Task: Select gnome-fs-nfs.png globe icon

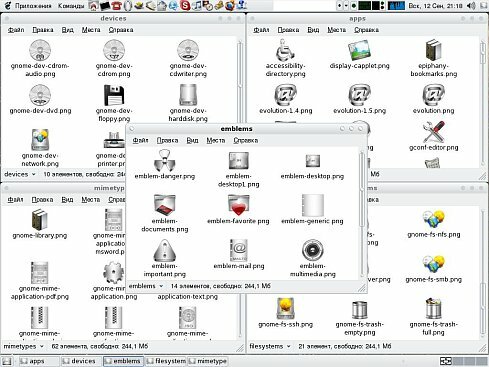Action: pos(433,219)
